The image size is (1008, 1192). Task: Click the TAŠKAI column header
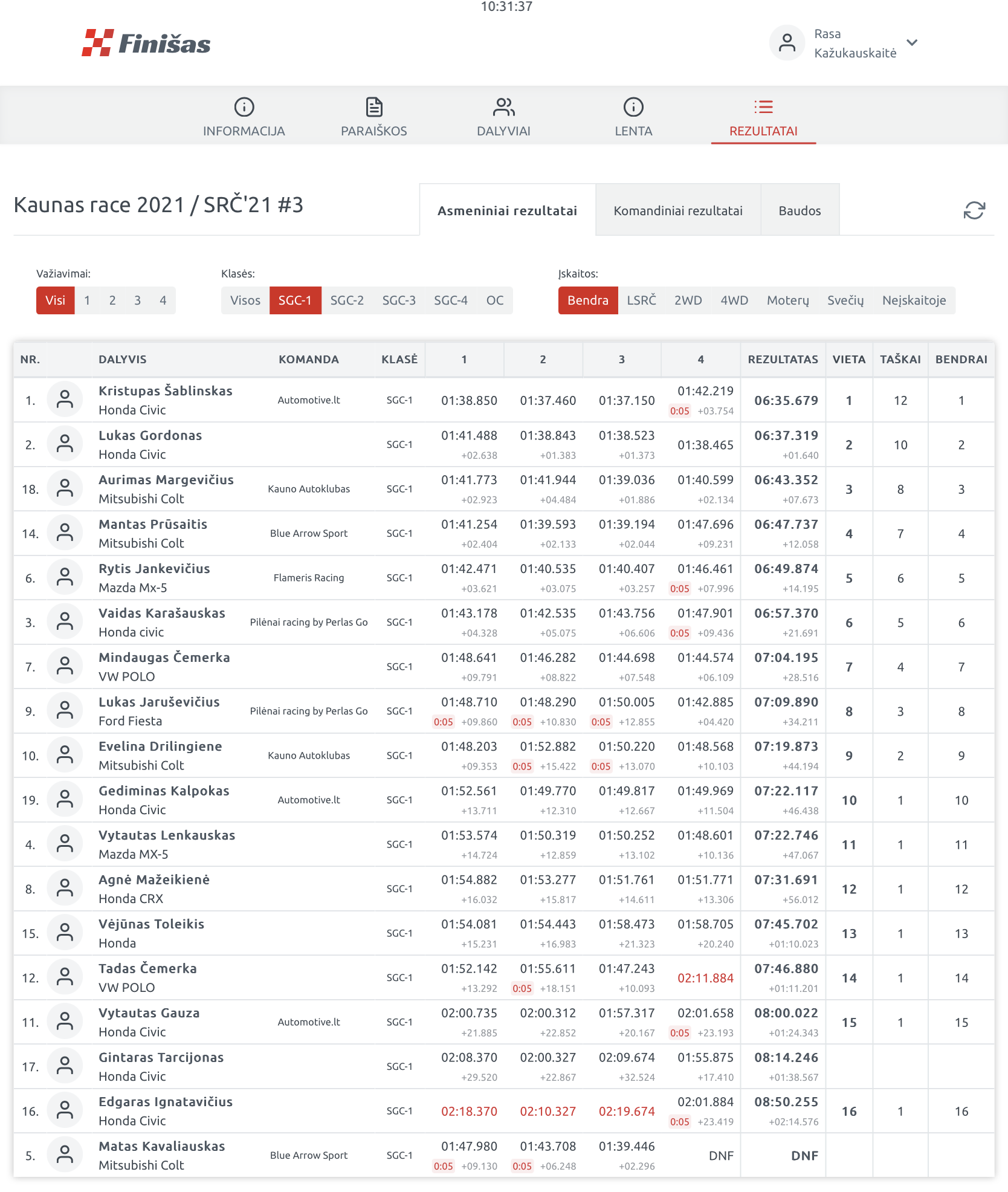tap(900, 359)
